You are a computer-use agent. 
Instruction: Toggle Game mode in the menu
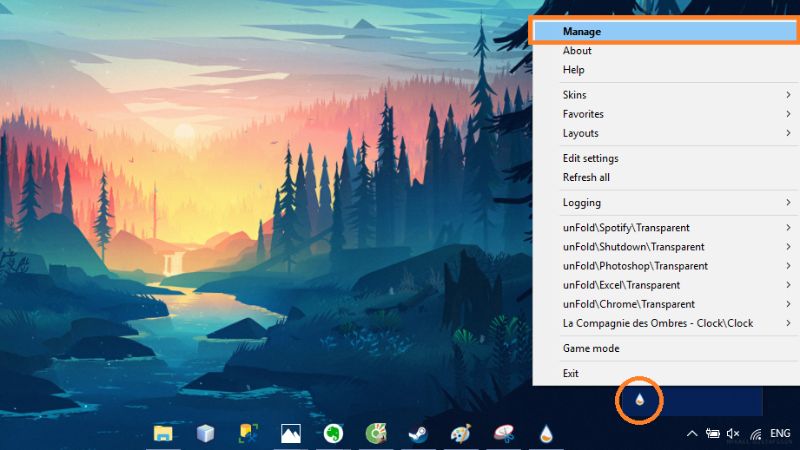[665, 348]
